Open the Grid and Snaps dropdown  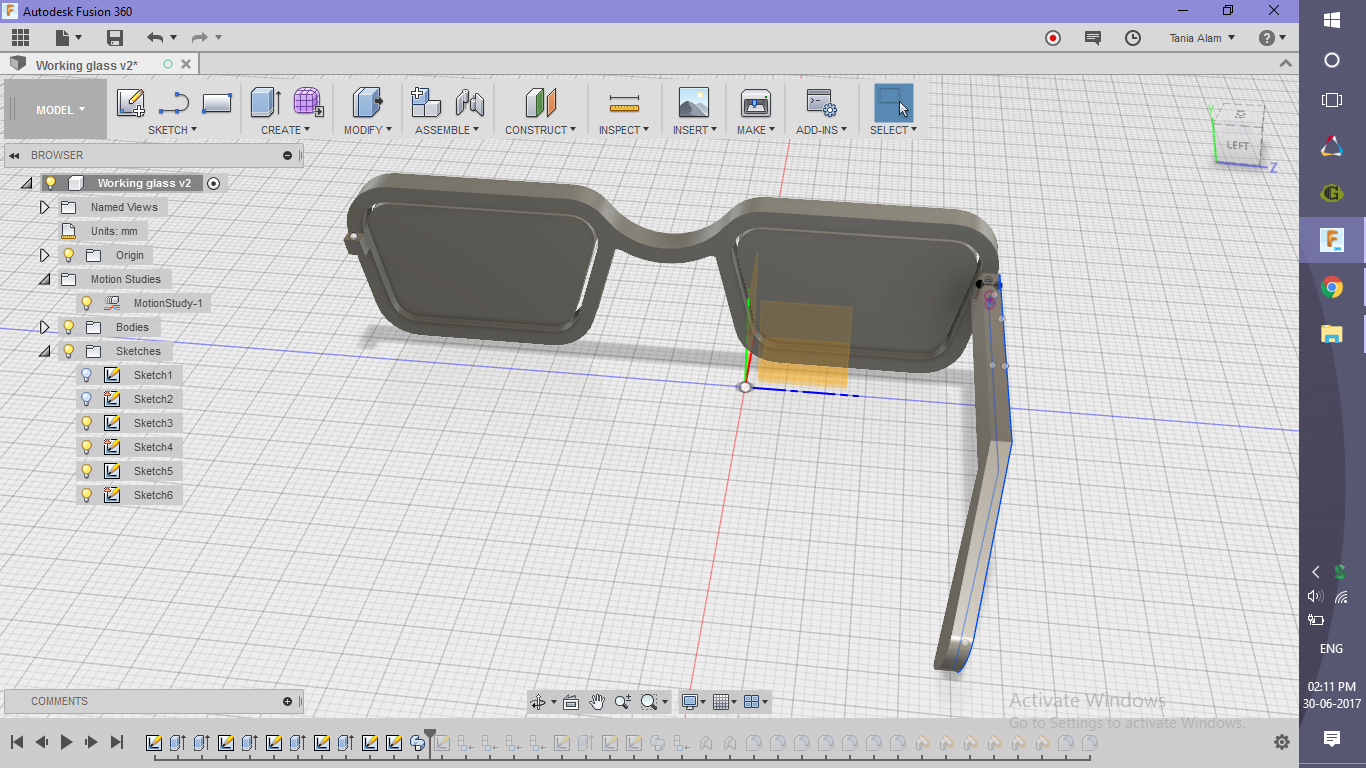(x=725, y=702)
